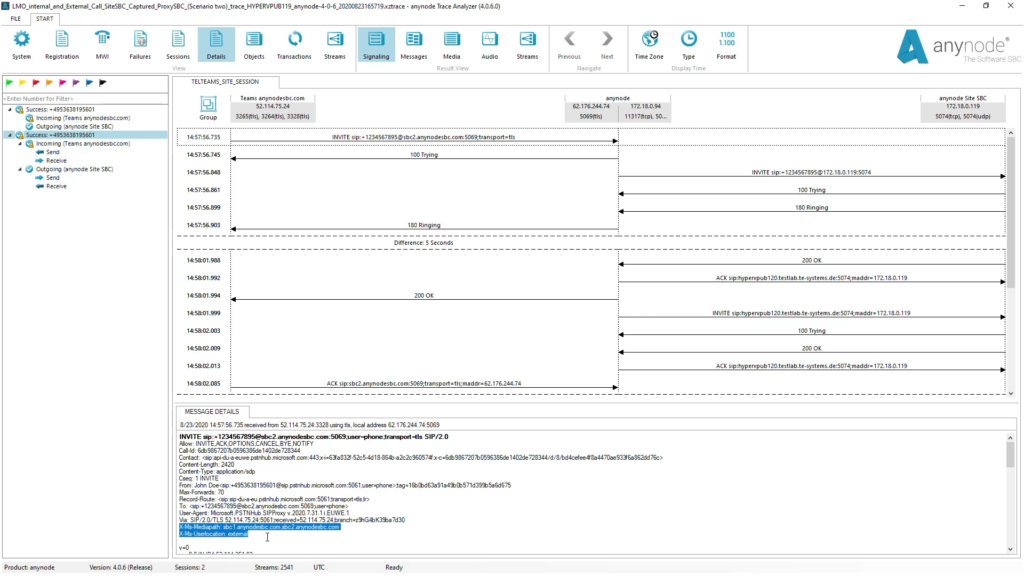Screen dimensions: 1024x576
Task: Click the UTC entry in the status bar
Action: point(319,568)
